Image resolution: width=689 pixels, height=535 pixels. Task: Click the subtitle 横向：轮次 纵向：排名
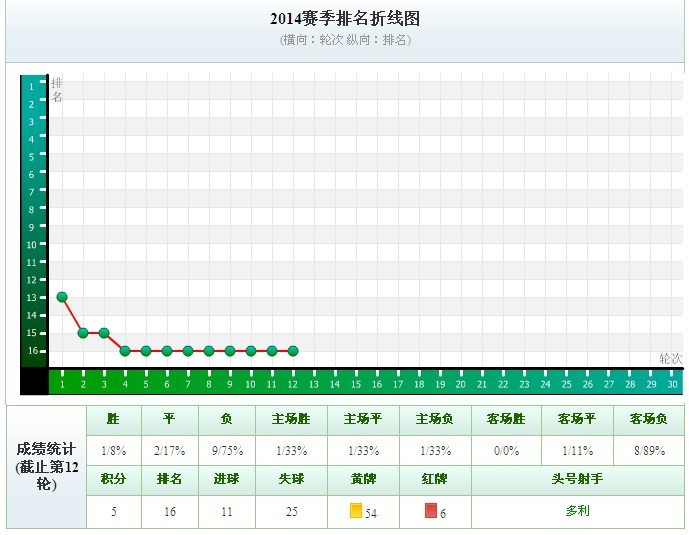(345, 40)
